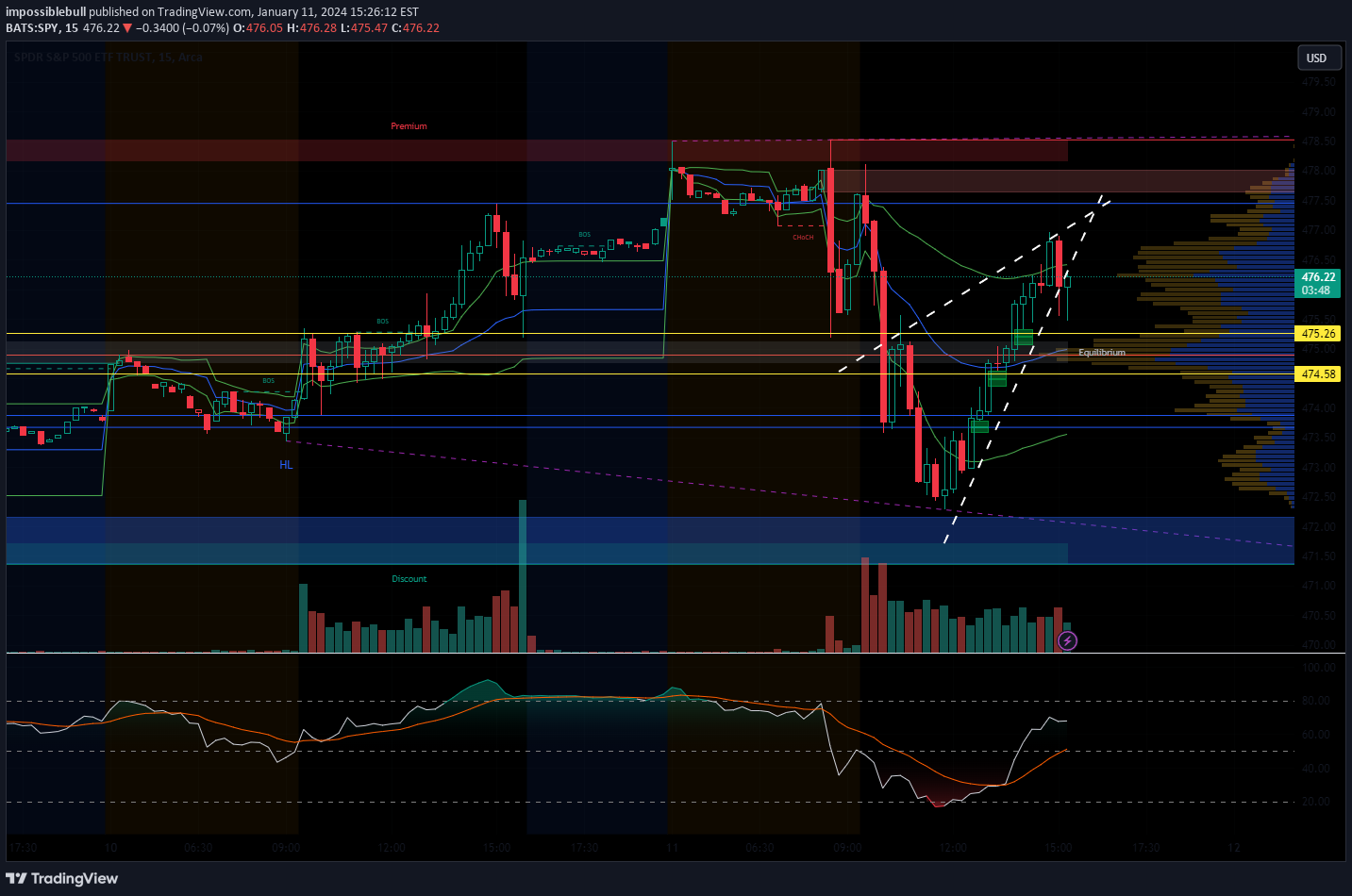Click the date label 11 on time axis
This screenshot has height=896, width=1352.
point(672,848)
